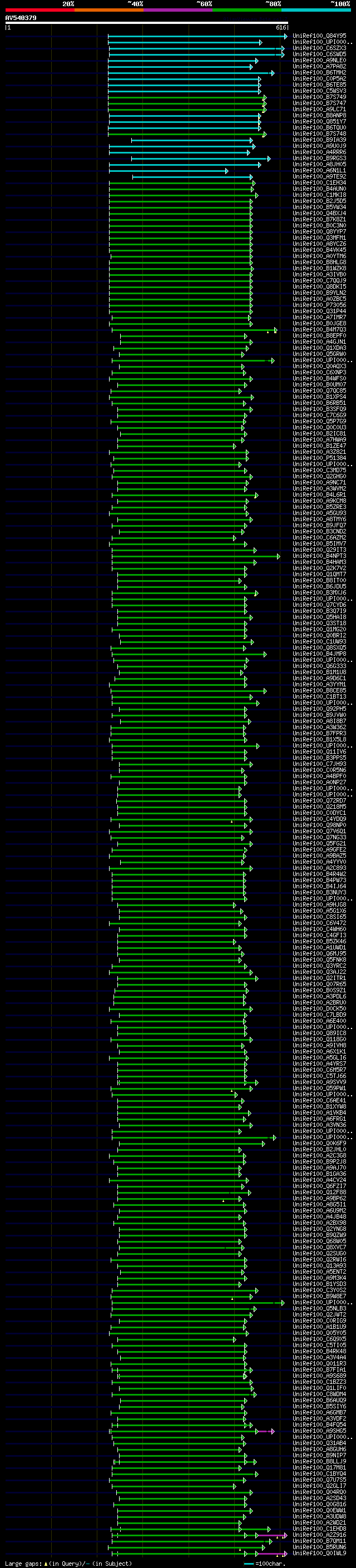Select the UniRef100_B1XPS4 label
Screen dimensions: 356x1568
tap(319, 397)
